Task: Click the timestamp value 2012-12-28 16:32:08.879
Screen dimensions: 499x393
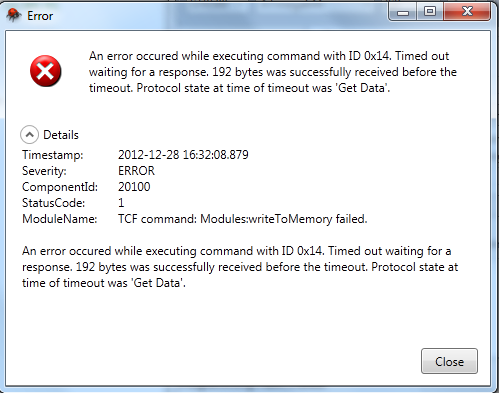Action: [183, 155]
